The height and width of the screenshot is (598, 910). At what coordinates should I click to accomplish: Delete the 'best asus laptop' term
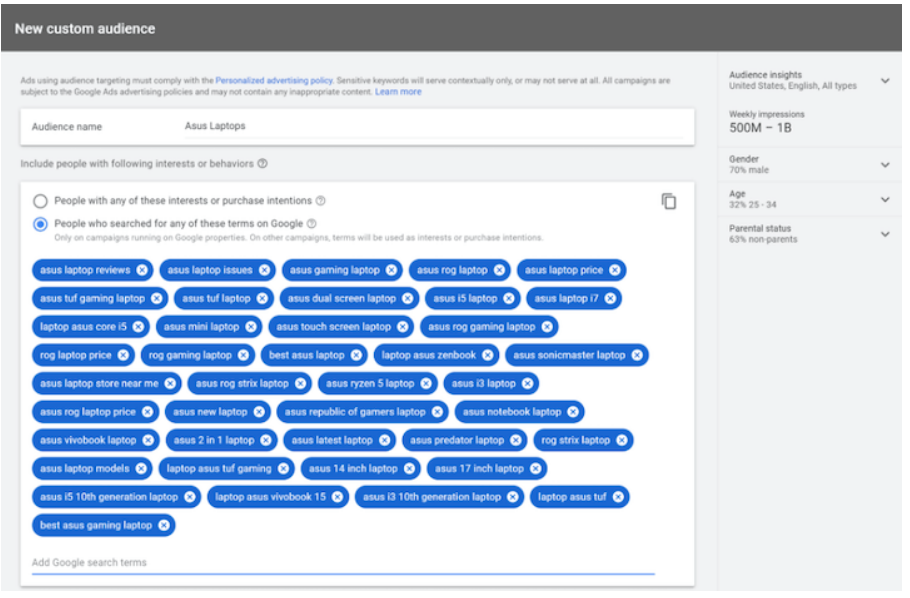[356, 356]
